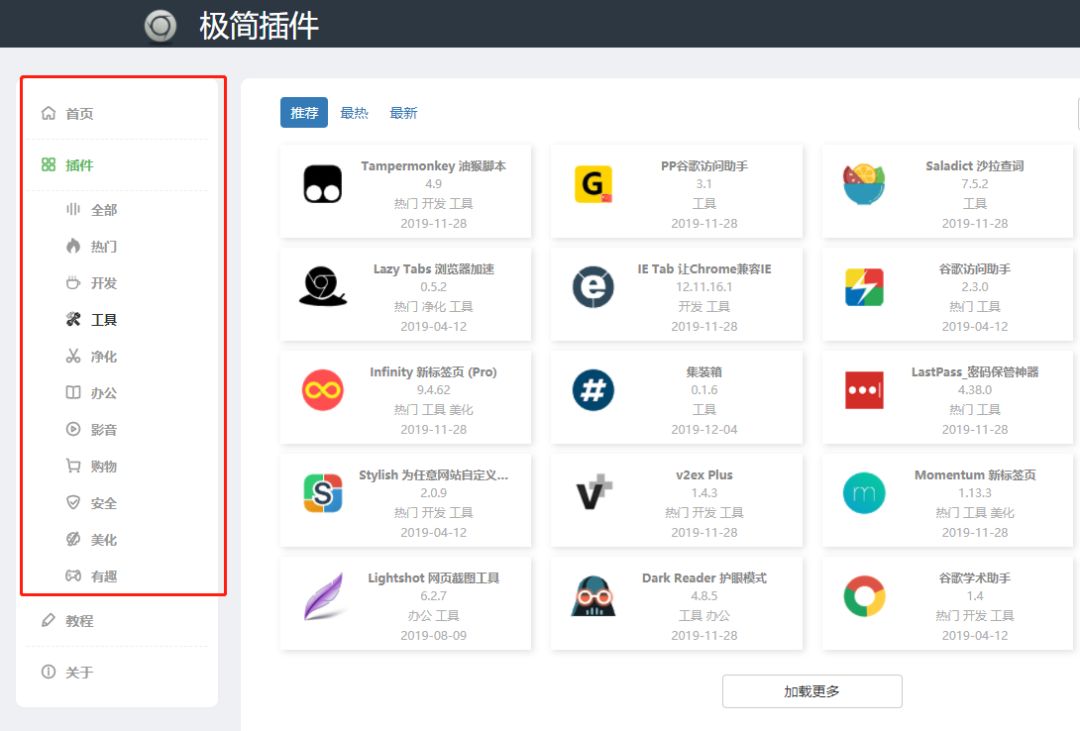Open the Lightshot 网页截图工具 title link
Screen dimensions: 1080x731
pos(433,578)
